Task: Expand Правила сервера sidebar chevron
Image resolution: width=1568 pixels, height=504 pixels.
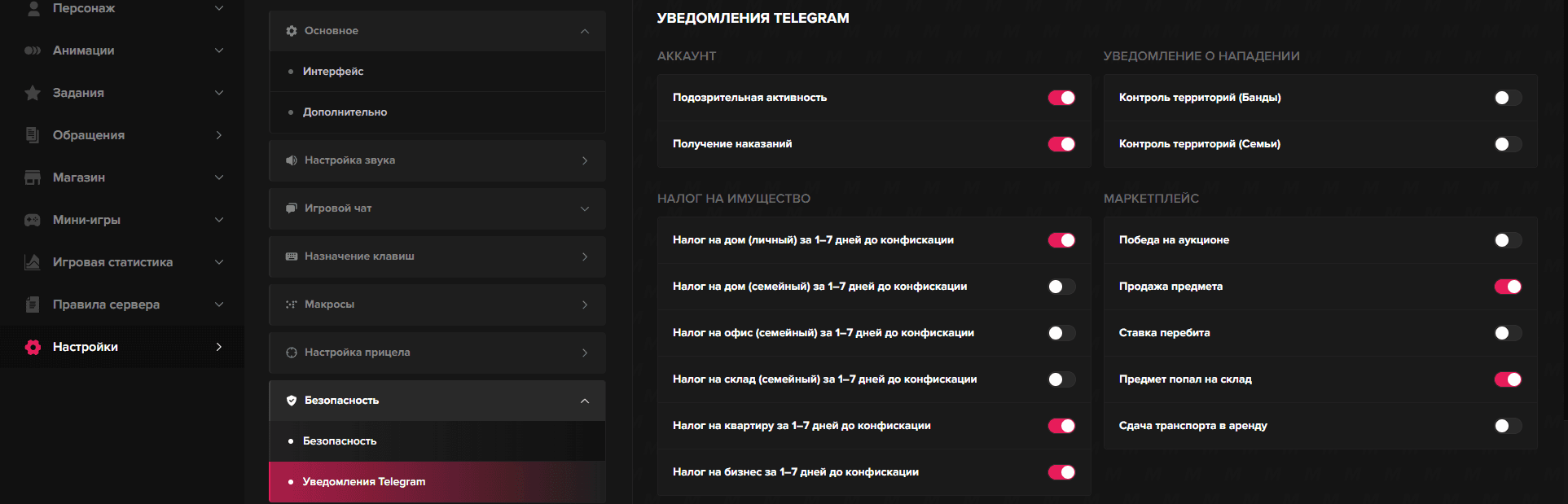Action: pos(219,305)
